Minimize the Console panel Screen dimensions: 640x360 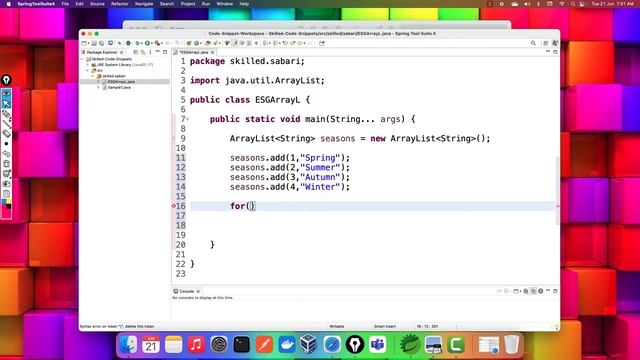pos(548,291)
